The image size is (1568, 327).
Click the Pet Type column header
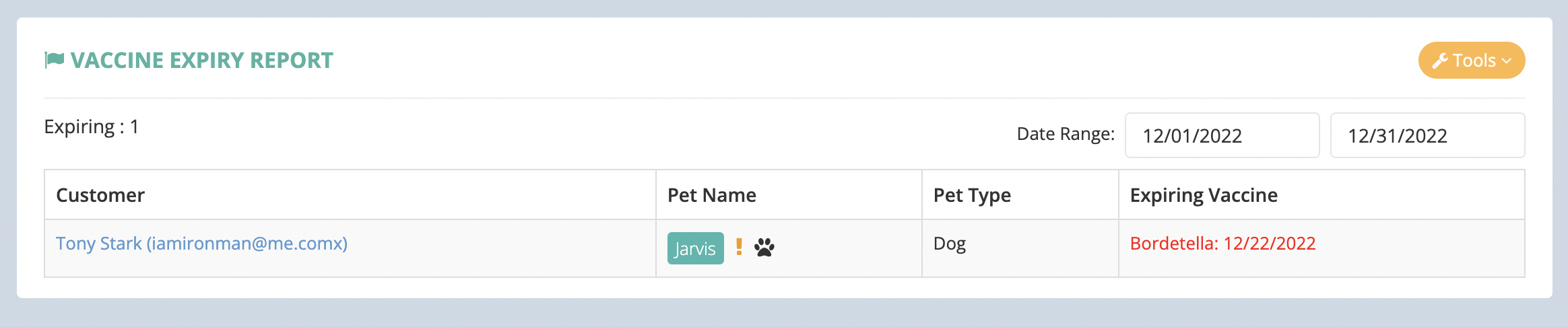(x=972, y=195)
